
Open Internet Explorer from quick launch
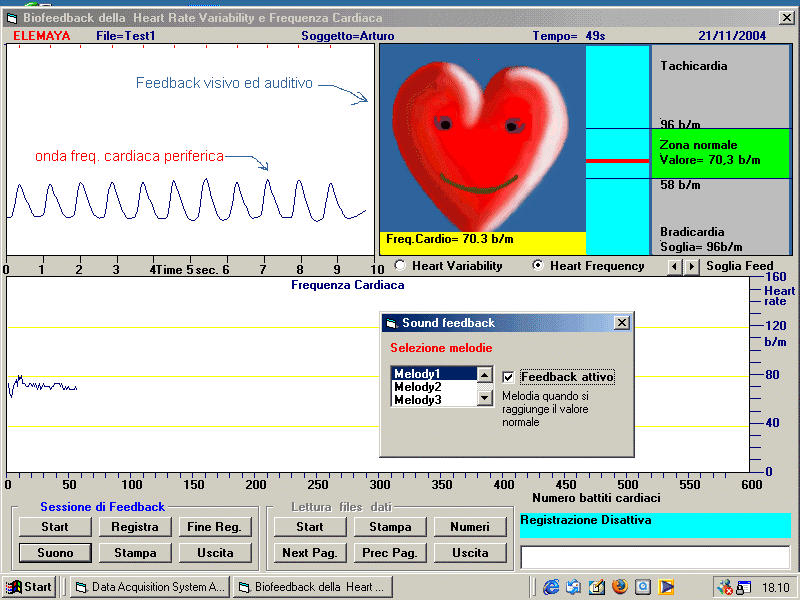551,587
